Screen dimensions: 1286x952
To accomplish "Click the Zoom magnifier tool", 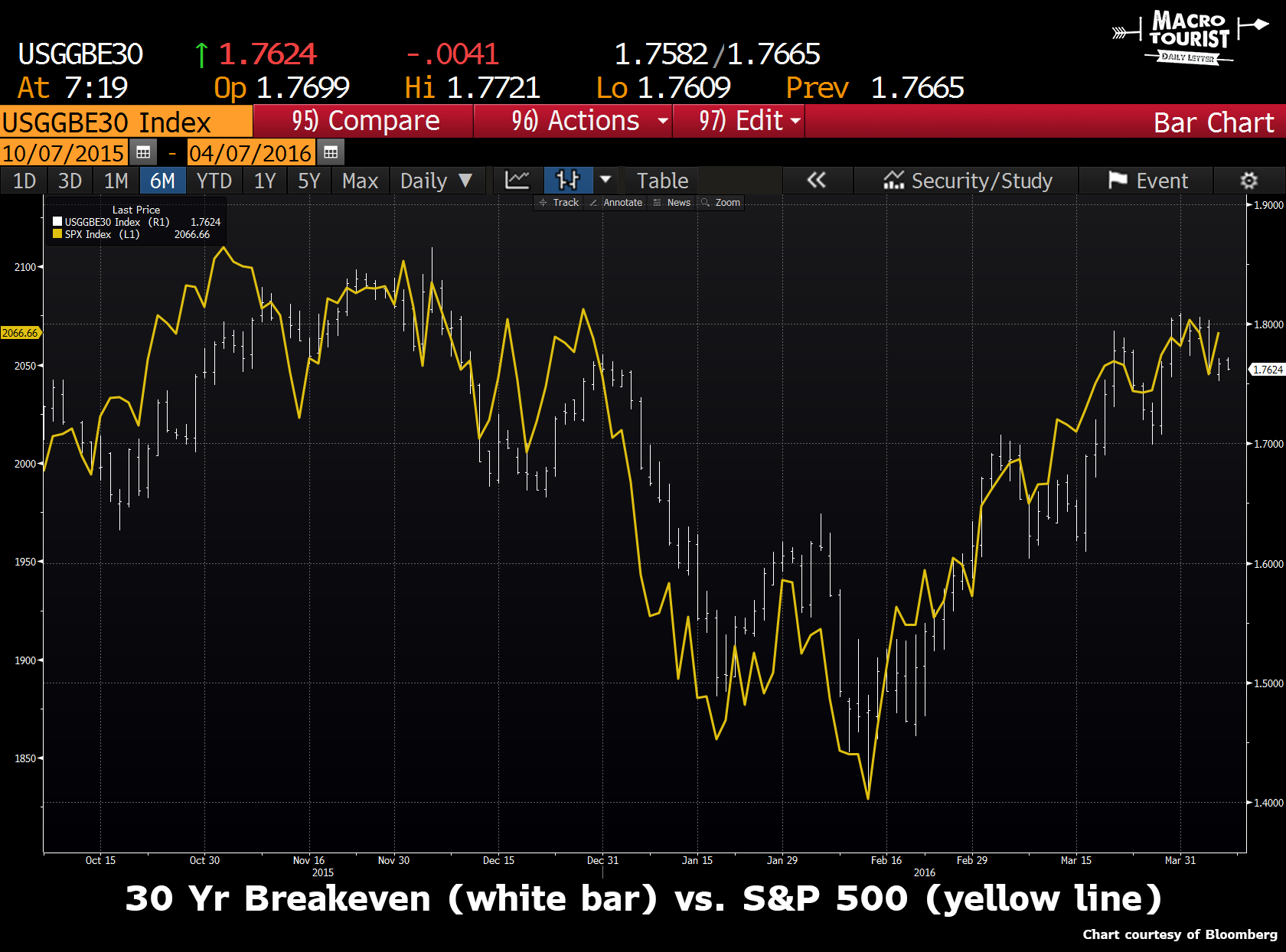I will click(721, 203).
